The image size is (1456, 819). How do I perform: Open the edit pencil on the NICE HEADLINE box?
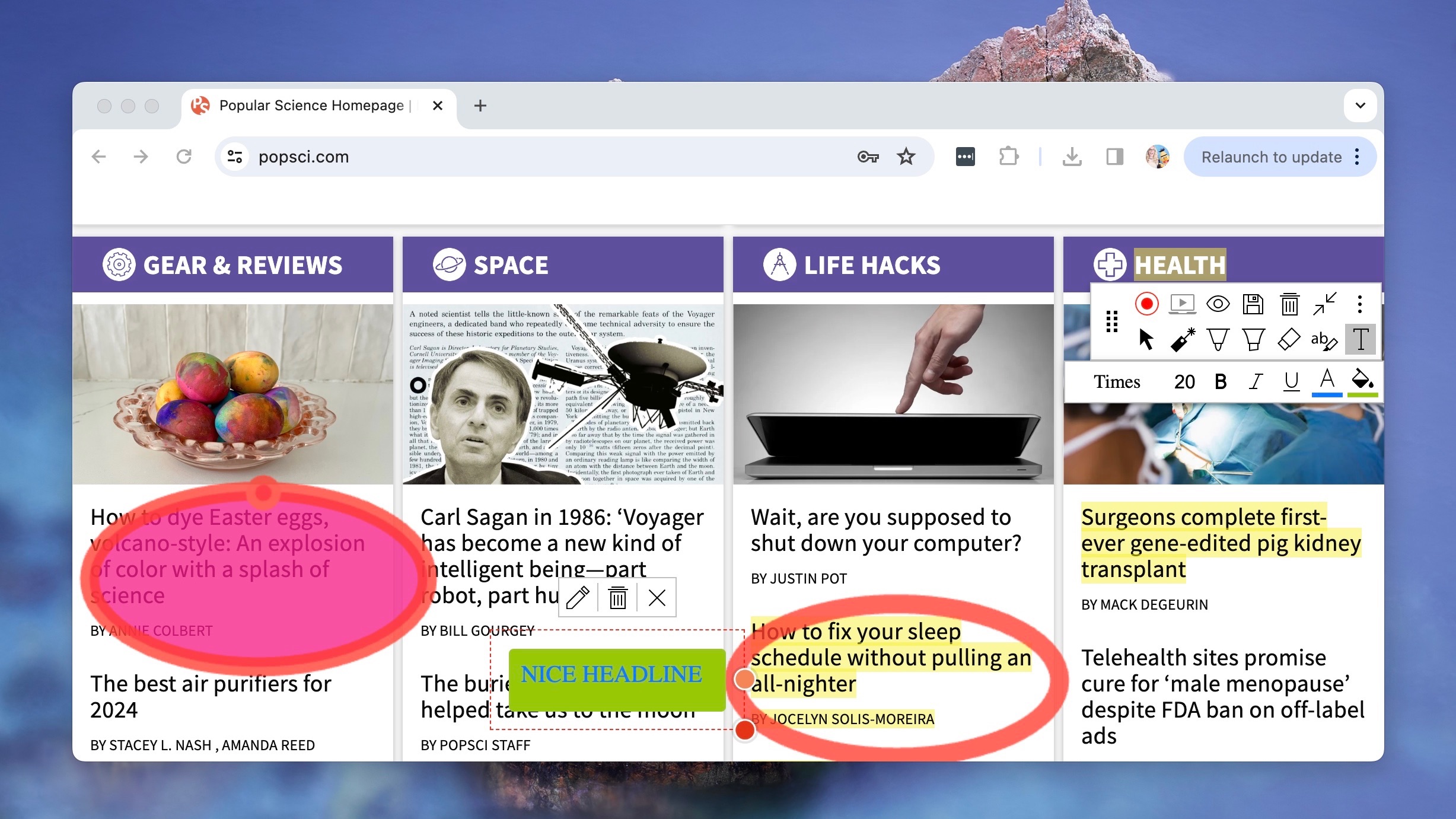(579, 598)
